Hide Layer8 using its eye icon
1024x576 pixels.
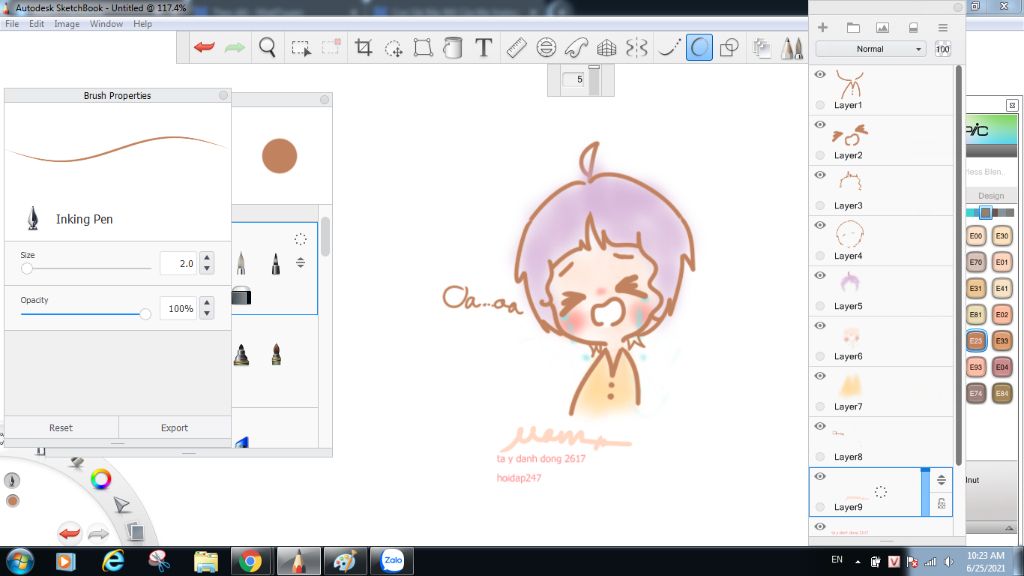pos(820,426)
